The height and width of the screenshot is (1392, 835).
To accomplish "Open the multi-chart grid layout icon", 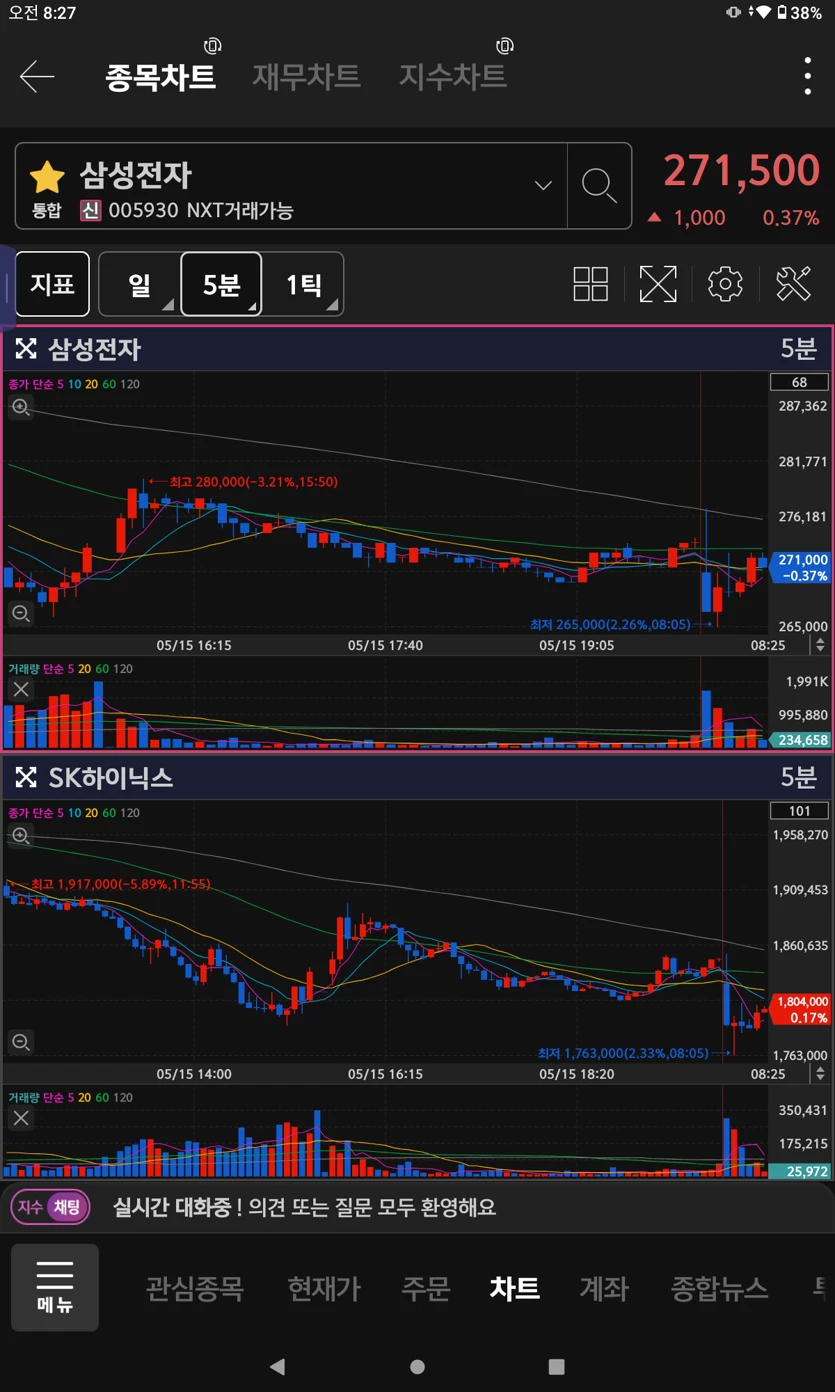I will 591,284.
